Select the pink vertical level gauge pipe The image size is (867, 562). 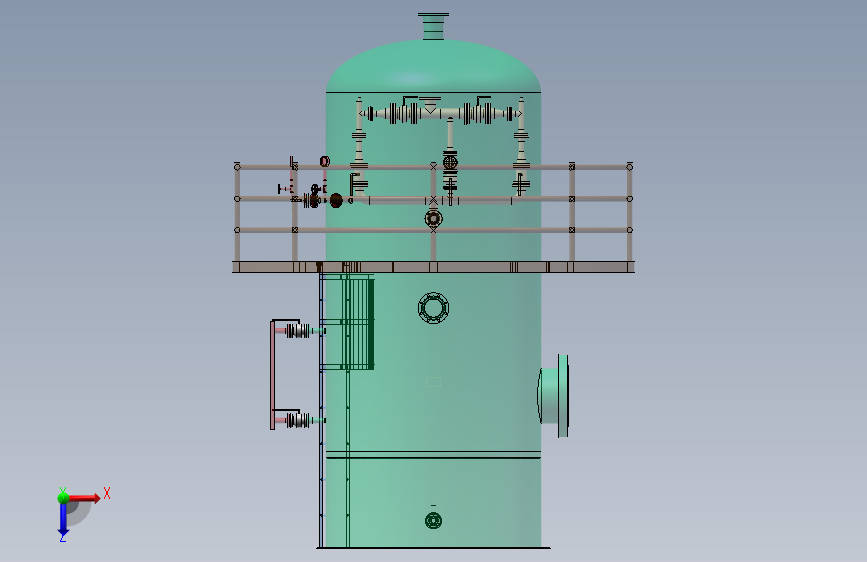[273, 375]
